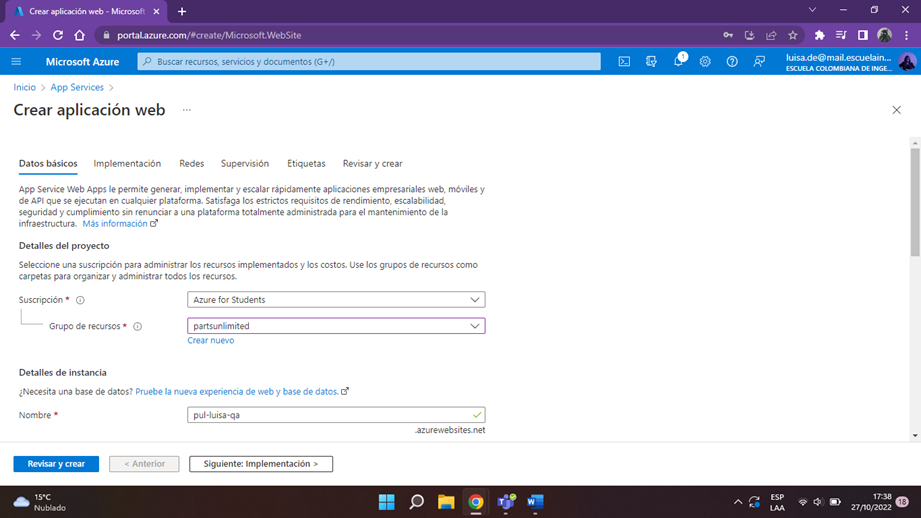Screen dimensions: 921x518
Task: Click Siguiente: Implementación button
Action: click(x=261, y=464)
